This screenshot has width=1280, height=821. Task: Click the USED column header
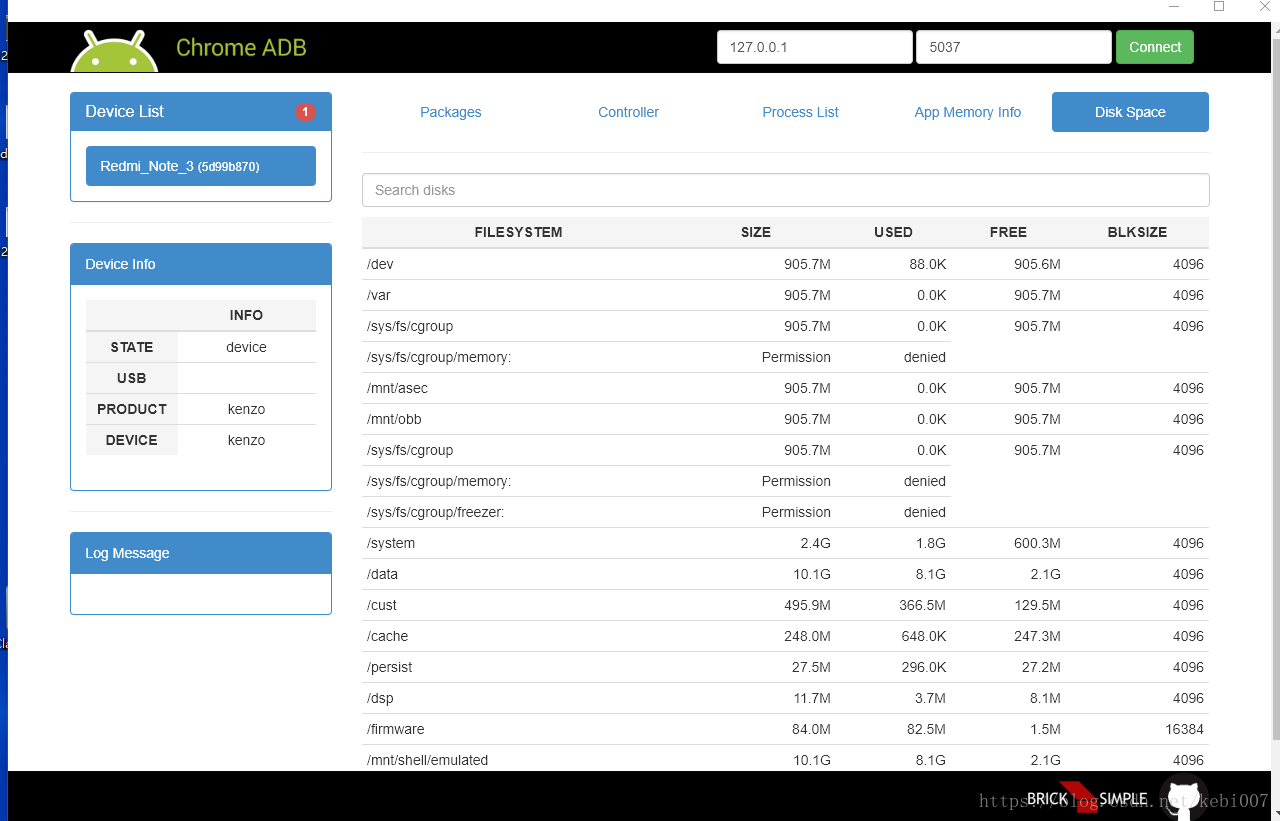tap(893, 232)
